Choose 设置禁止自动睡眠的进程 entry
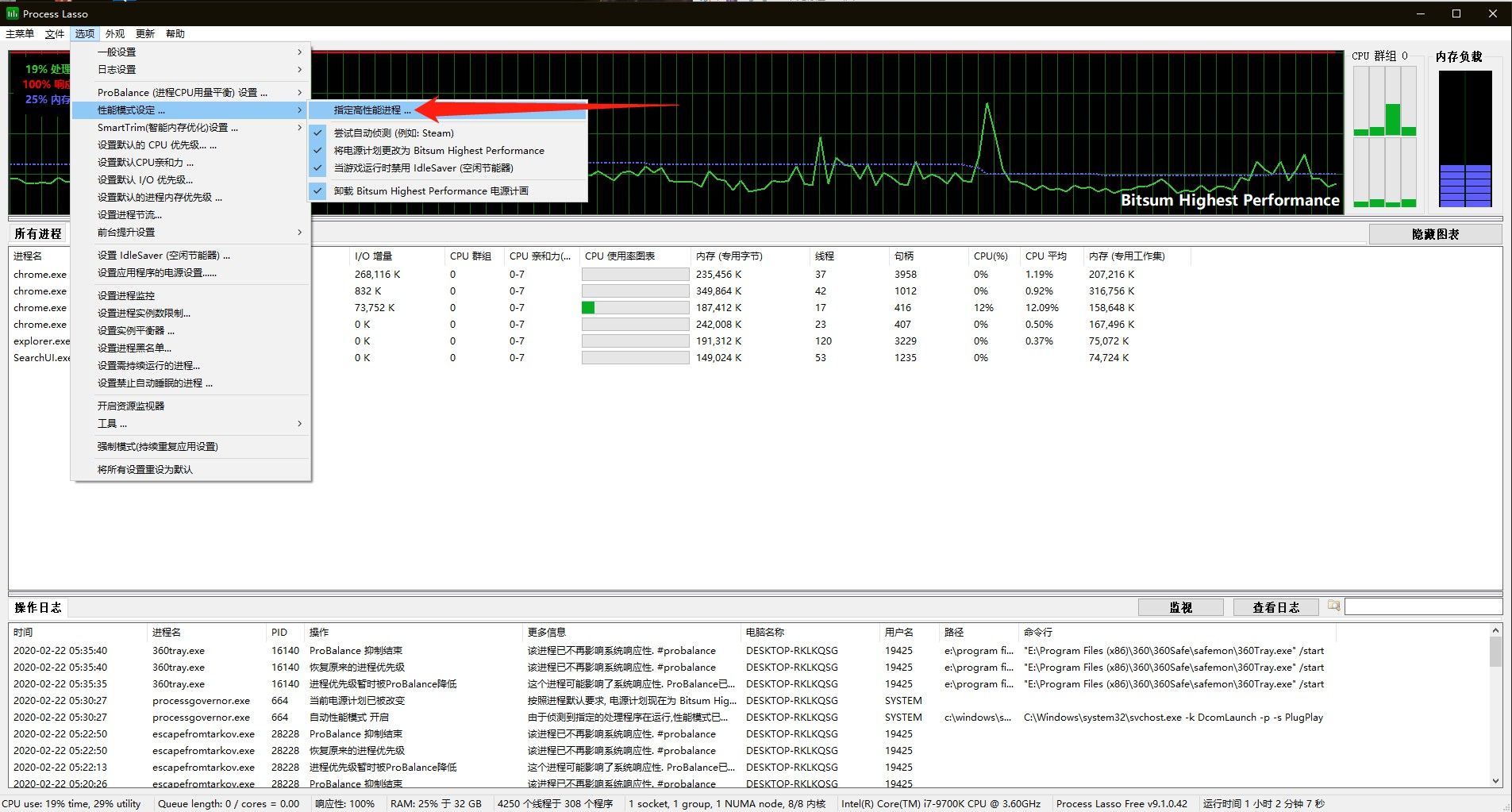 [x=190, y=383]
